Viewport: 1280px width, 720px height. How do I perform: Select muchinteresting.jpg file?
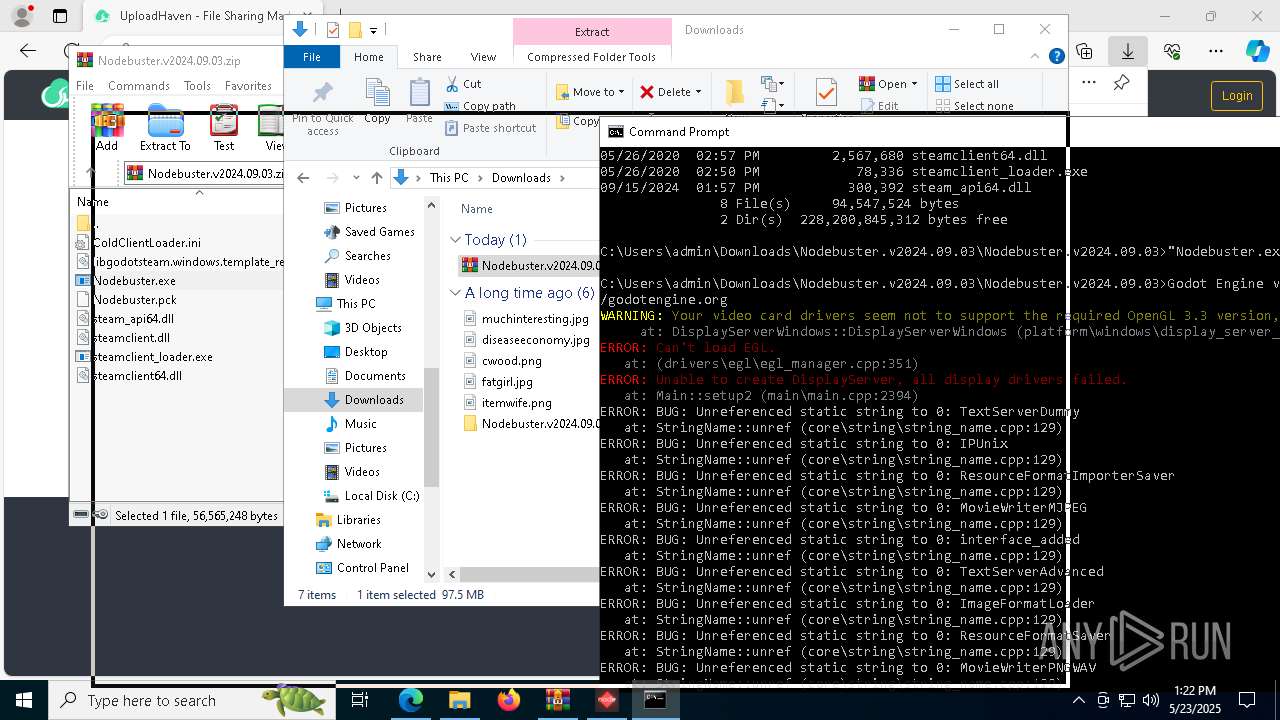click(x=526, y=319)
